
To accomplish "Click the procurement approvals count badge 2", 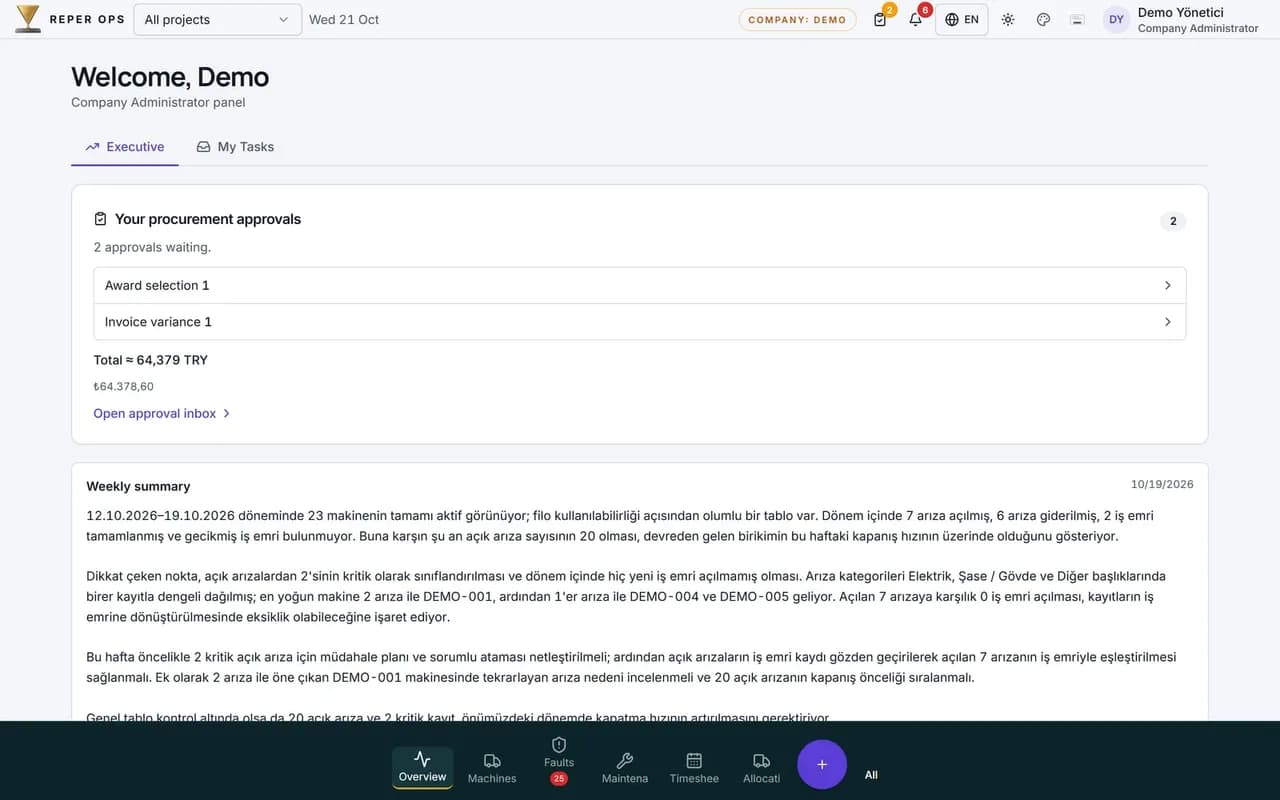I will pyautogui.click(x=1173, y=221).
